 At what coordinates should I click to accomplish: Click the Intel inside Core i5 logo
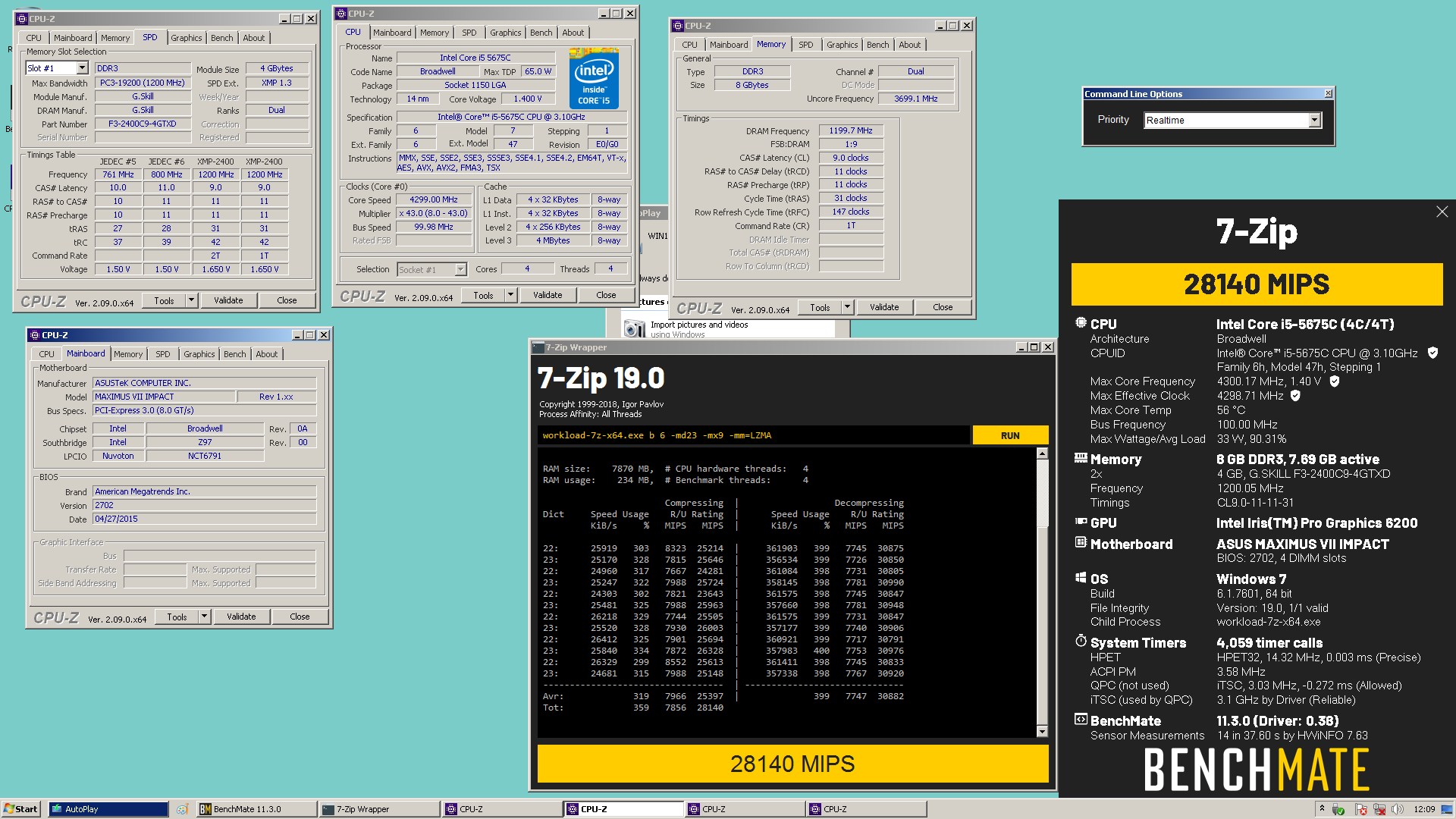pos(594,79)
